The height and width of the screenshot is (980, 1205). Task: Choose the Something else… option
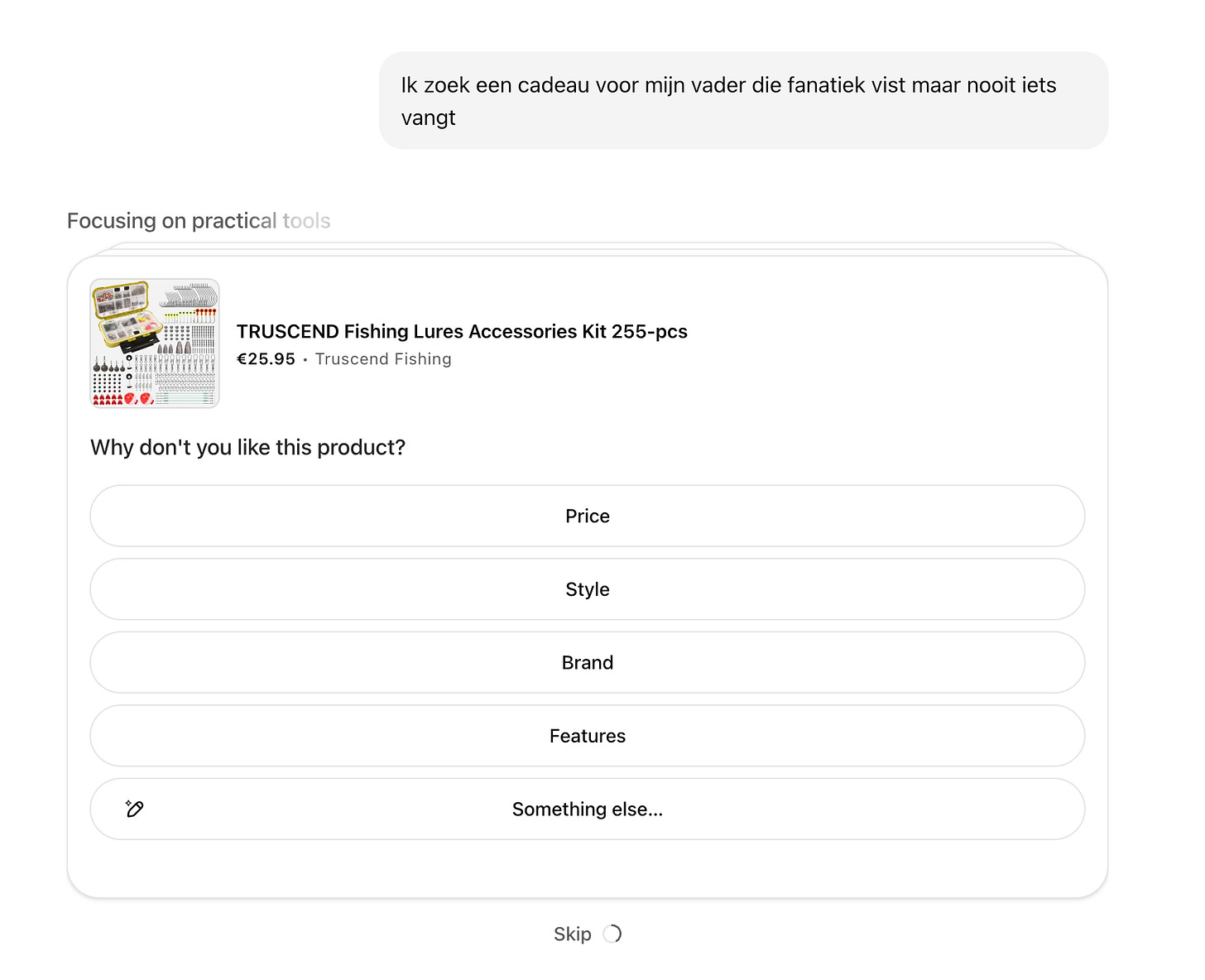[x=587, y=809]
